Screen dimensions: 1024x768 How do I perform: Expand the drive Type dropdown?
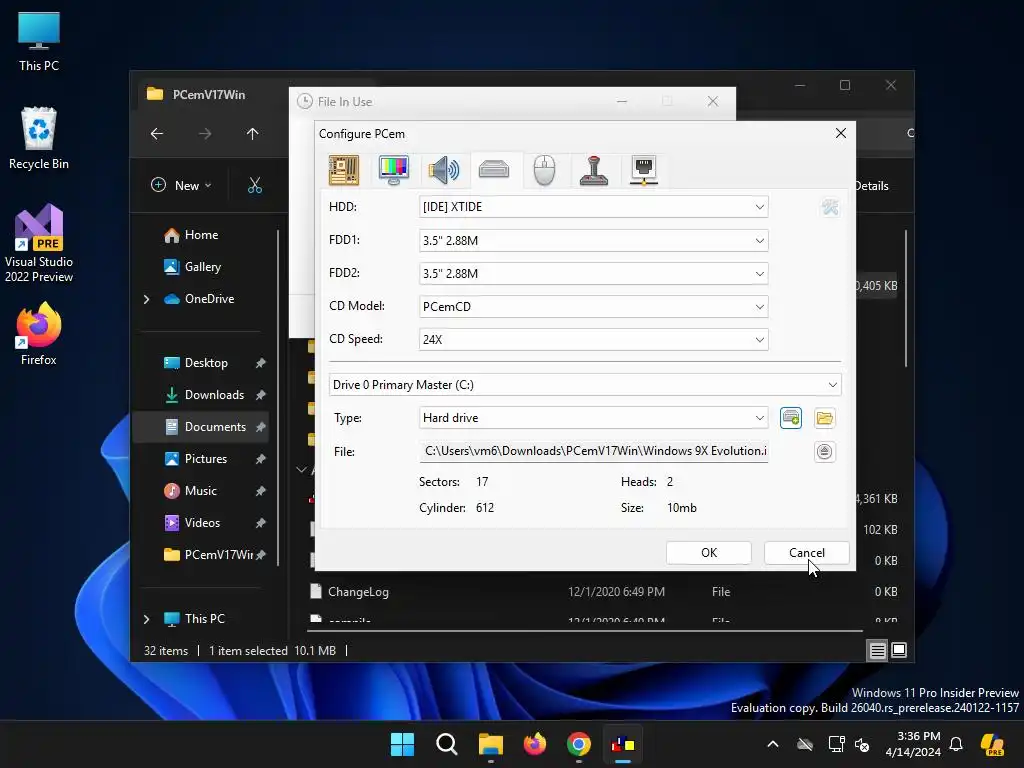click(593, 418)
